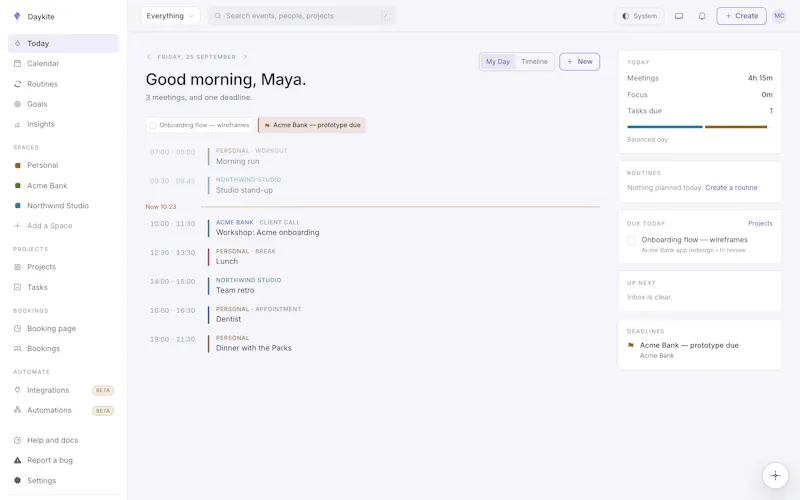Click the New button
The height and width of the screenshot is (500, 800).
coord(580,62)
